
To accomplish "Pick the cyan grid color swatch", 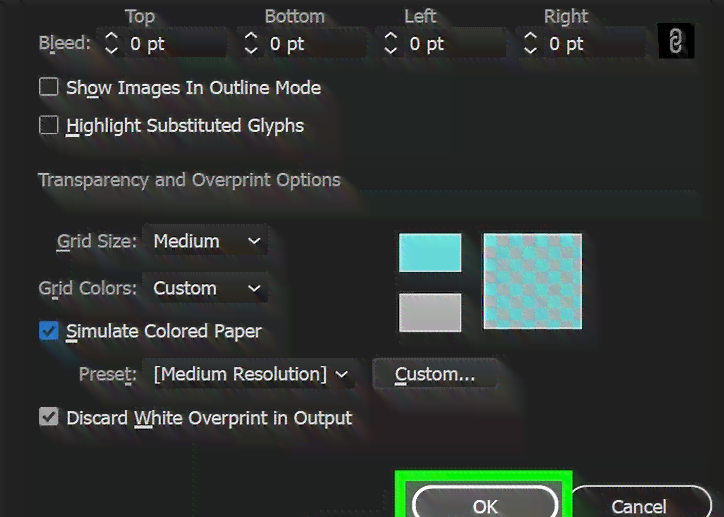I will [x=430, y=252].
